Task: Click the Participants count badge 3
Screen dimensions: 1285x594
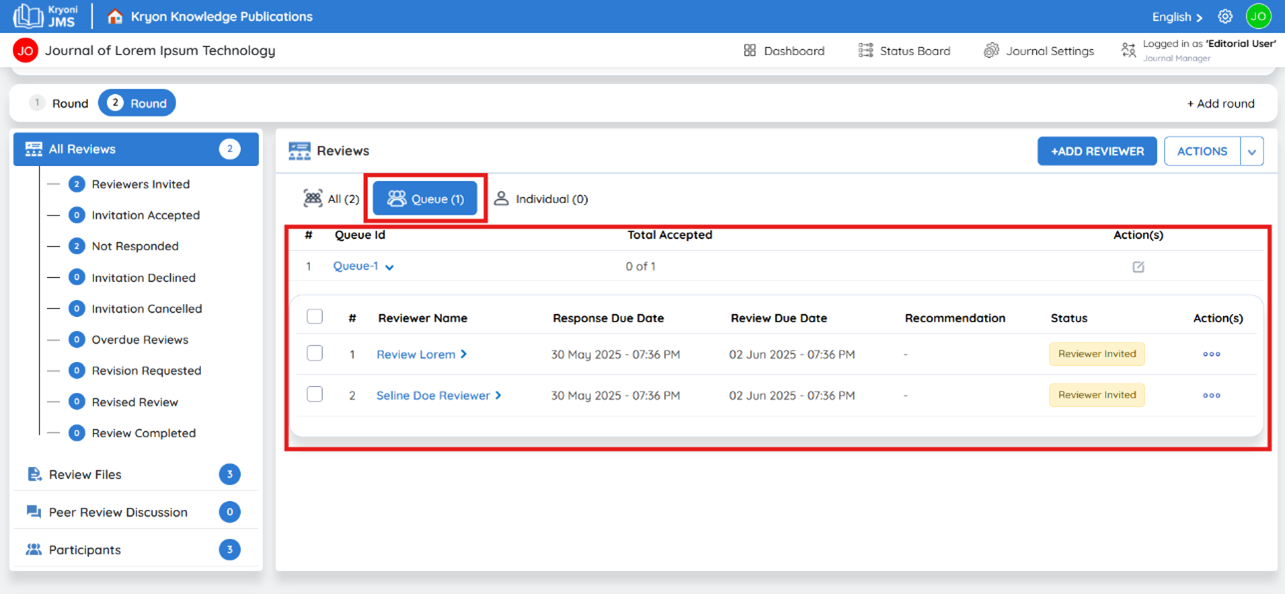Action: tap(230, 550)
